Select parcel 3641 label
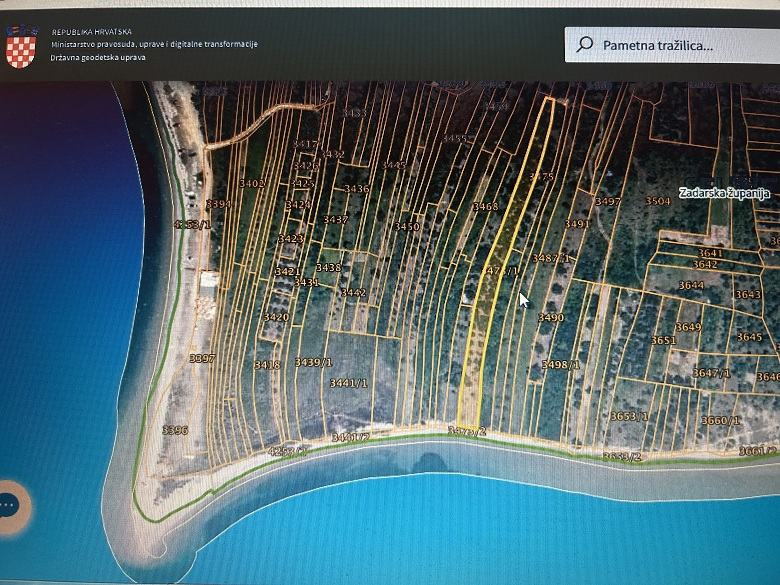The width and height of the screenshot is (780, 585). click(710, 253)
